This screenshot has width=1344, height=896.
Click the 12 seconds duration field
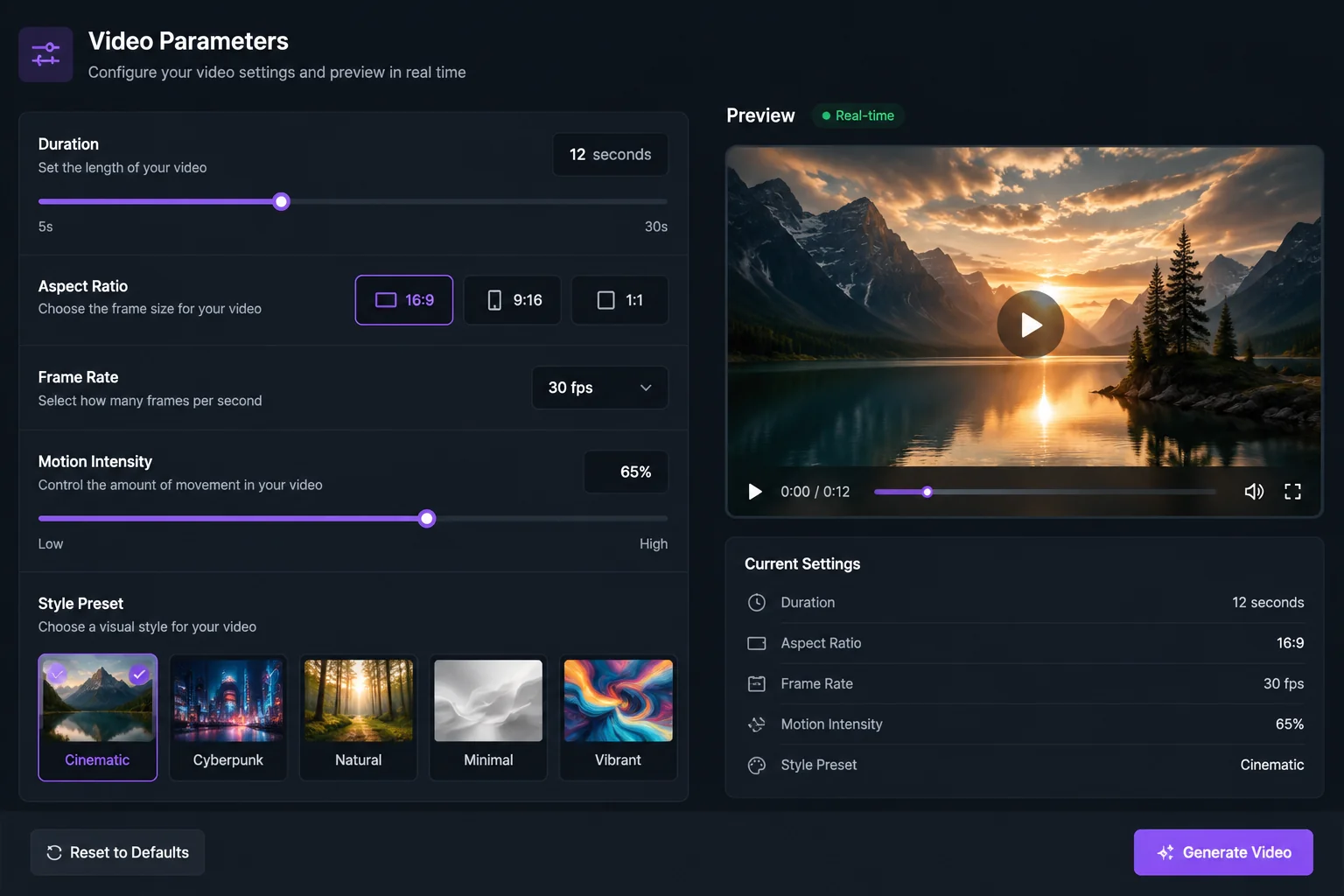(611, 155)
